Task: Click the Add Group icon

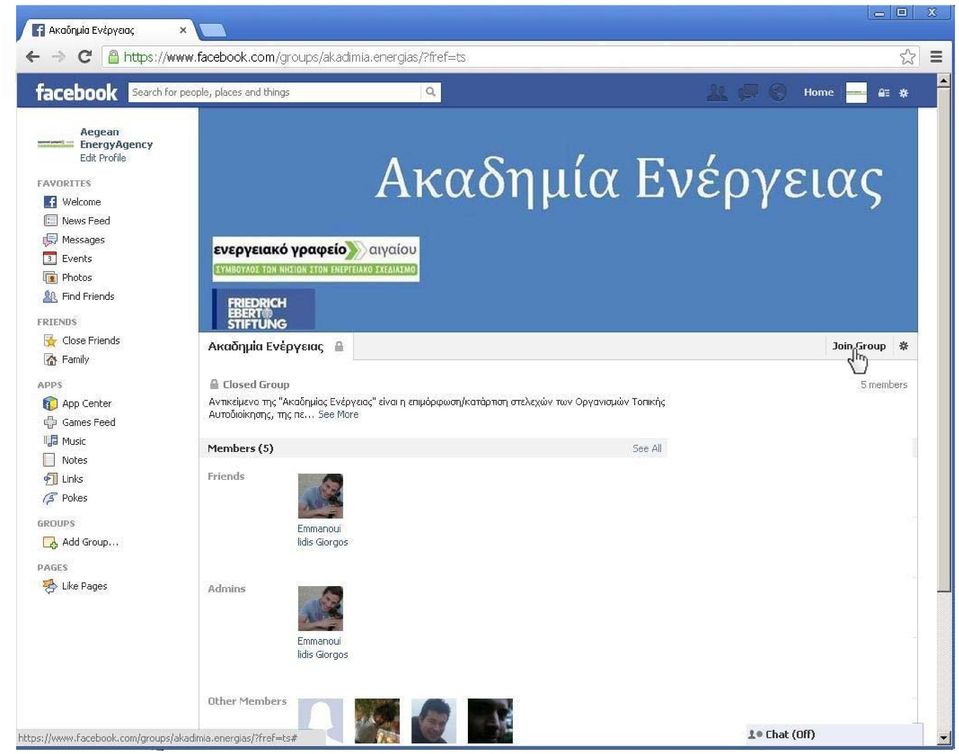Action: pyautogui.click(x=50, y=542)
